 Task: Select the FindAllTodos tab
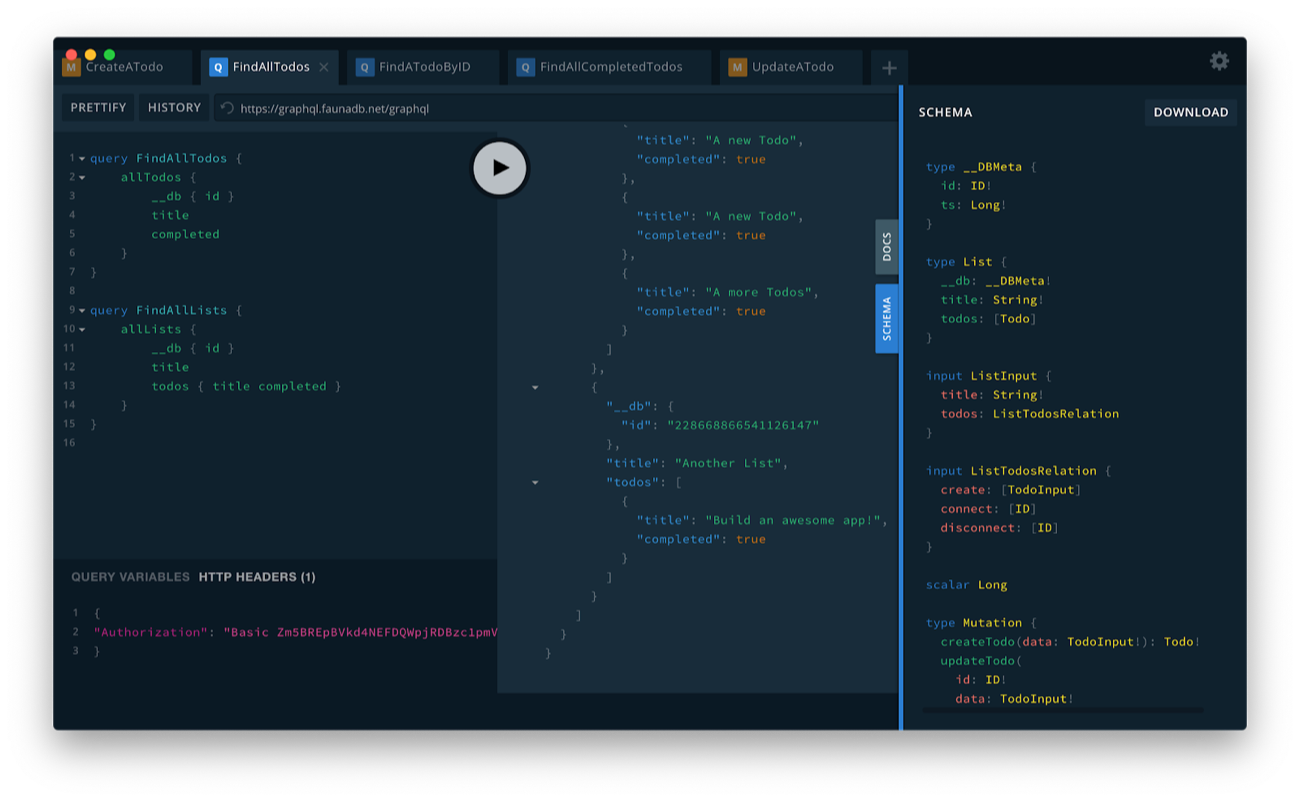[x=270, y=67]
